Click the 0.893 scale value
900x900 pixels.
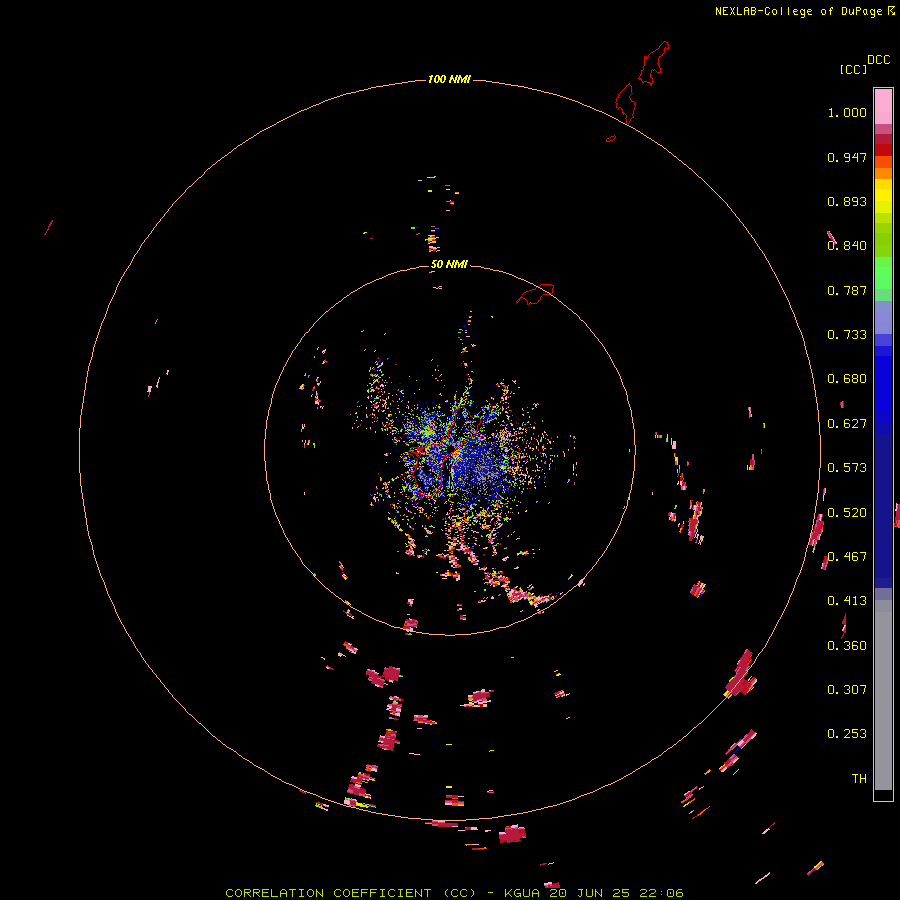847,201
